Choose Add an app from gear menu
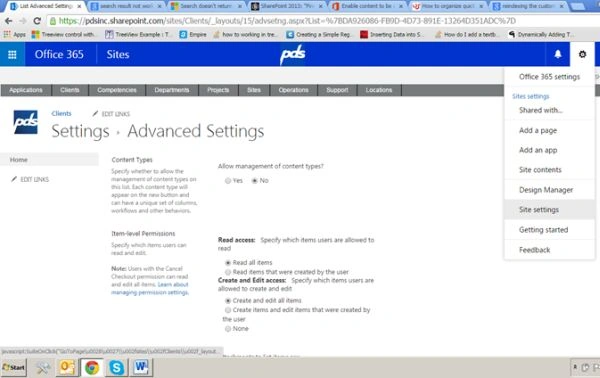The height and width of the screenshot is (378, 600). coord(549,150)
